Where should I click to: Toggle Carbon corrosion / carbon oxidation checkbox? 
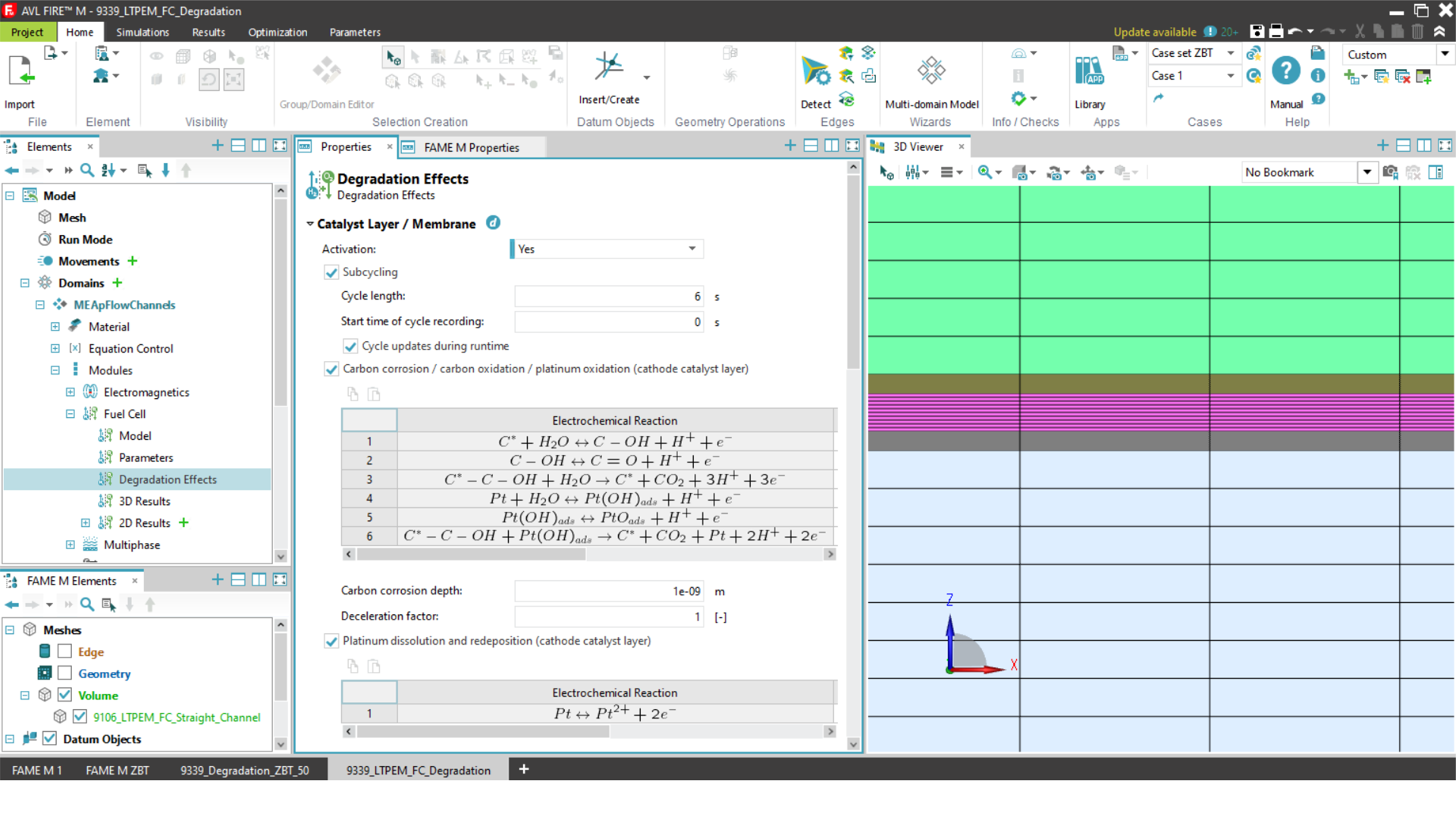pyautogui.click(x=331, y=369)
